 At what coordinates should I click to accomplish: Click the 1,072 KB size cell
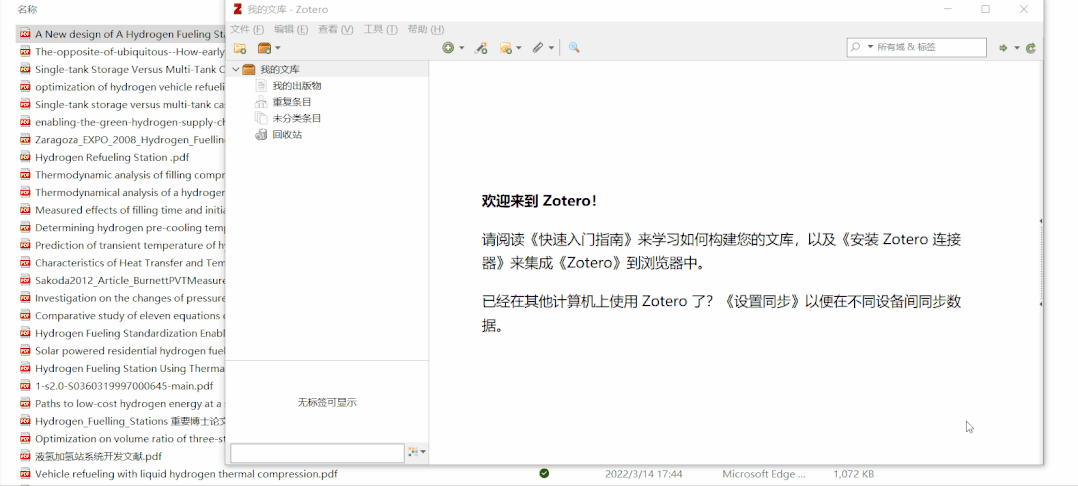854,474
